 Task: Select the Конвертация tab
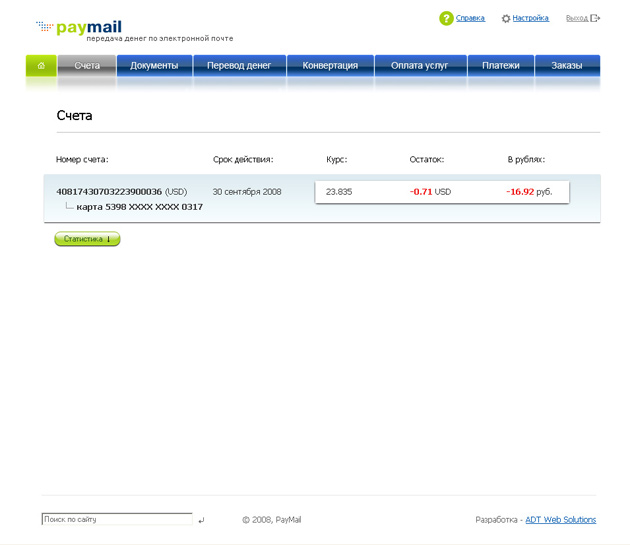coord(330,66)
